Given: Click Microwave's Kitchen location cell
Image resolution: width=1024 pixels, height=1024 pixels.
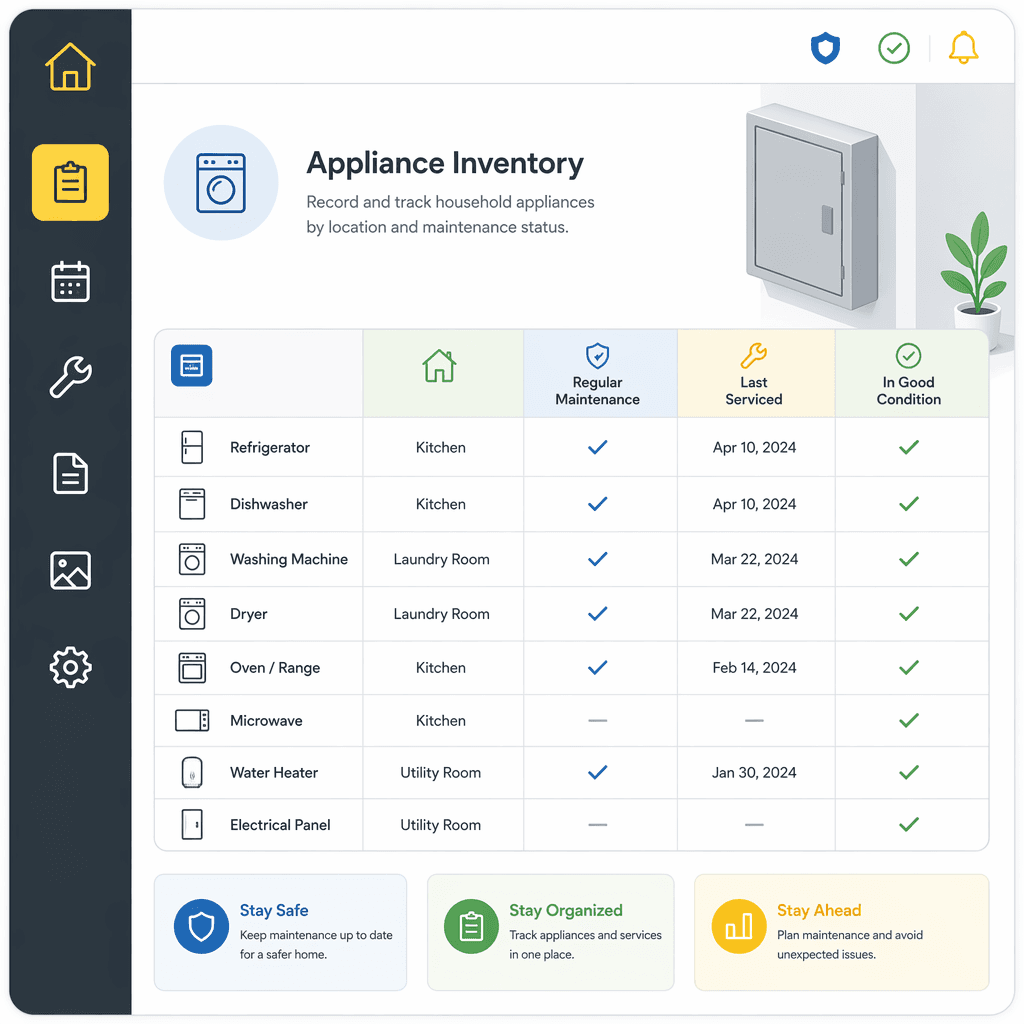Looking at the screenshot, I should coord(441,720).
